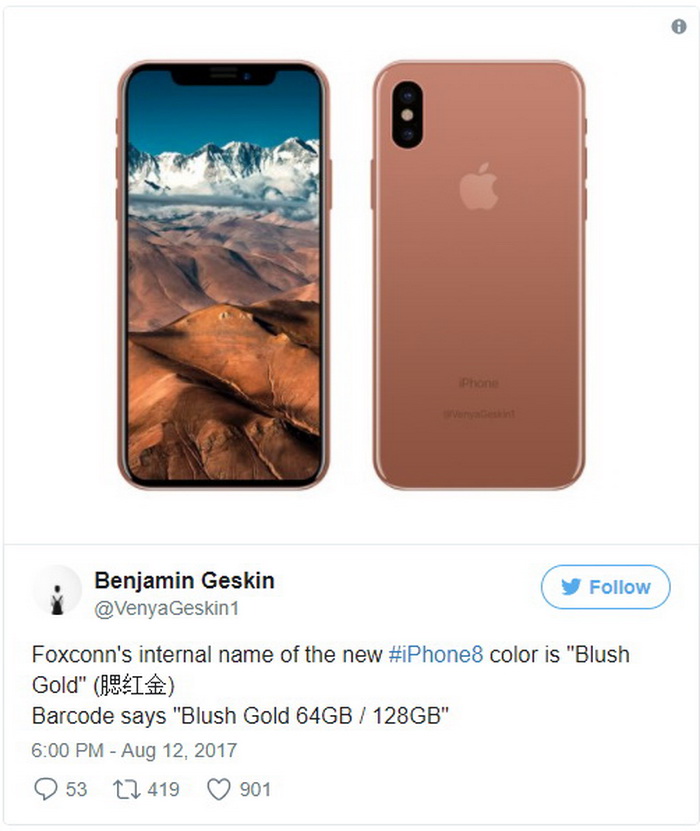Click the notch on the front iPhone
Viewport: 700px width, 831px height.
pos(224,75)
